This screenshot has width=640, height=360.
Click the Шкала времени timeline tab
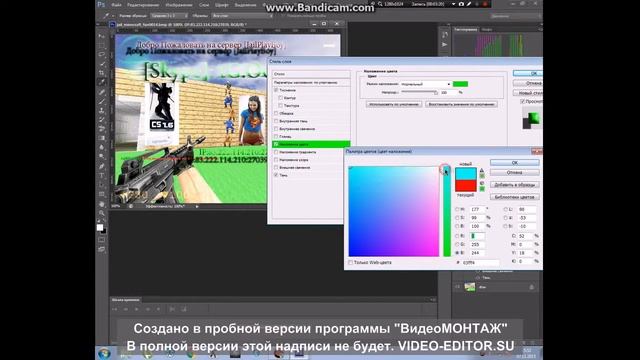(x=126, y=300)
